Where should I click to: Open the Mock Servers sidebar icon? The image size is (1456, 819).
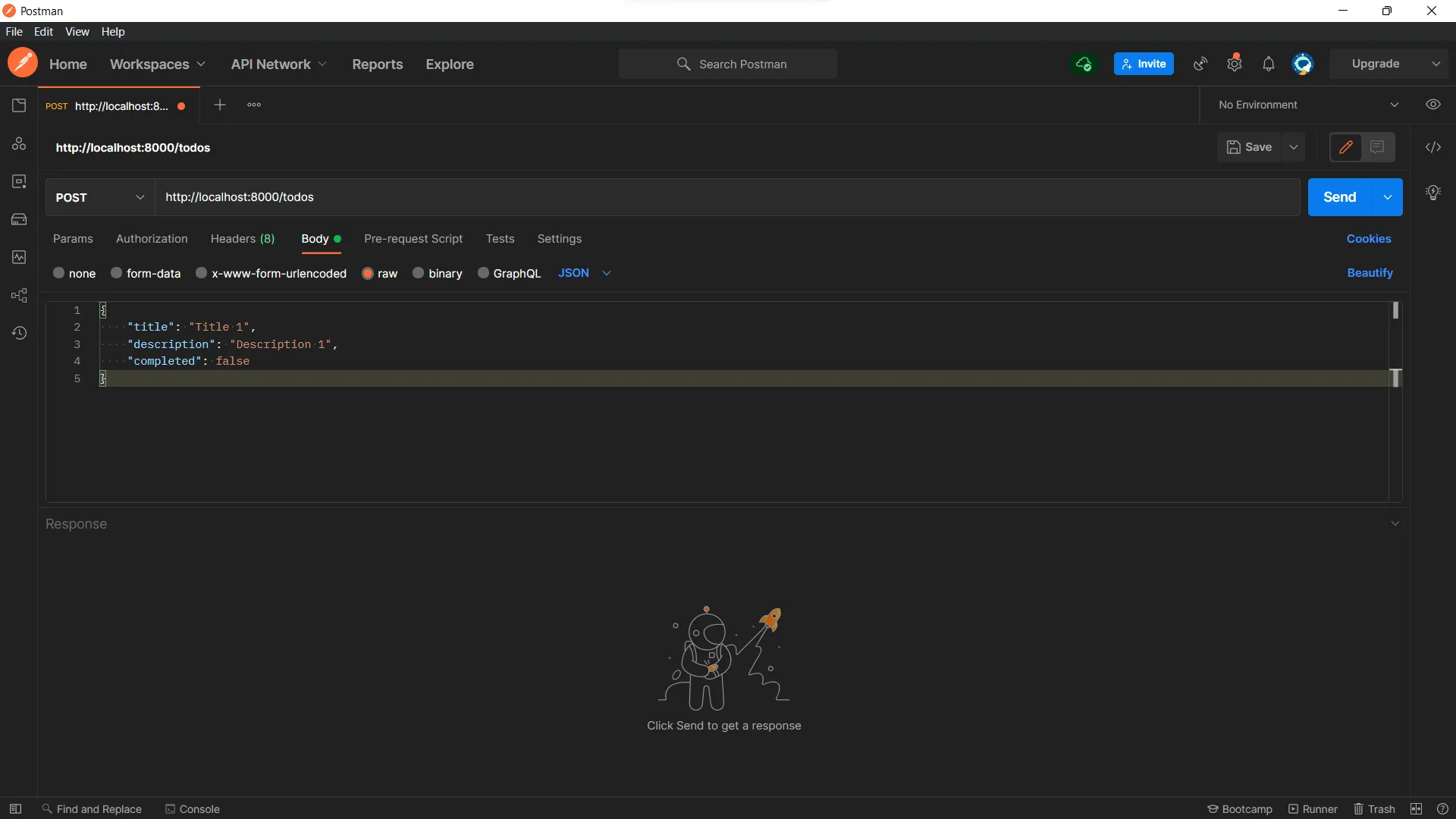(19, 219)
